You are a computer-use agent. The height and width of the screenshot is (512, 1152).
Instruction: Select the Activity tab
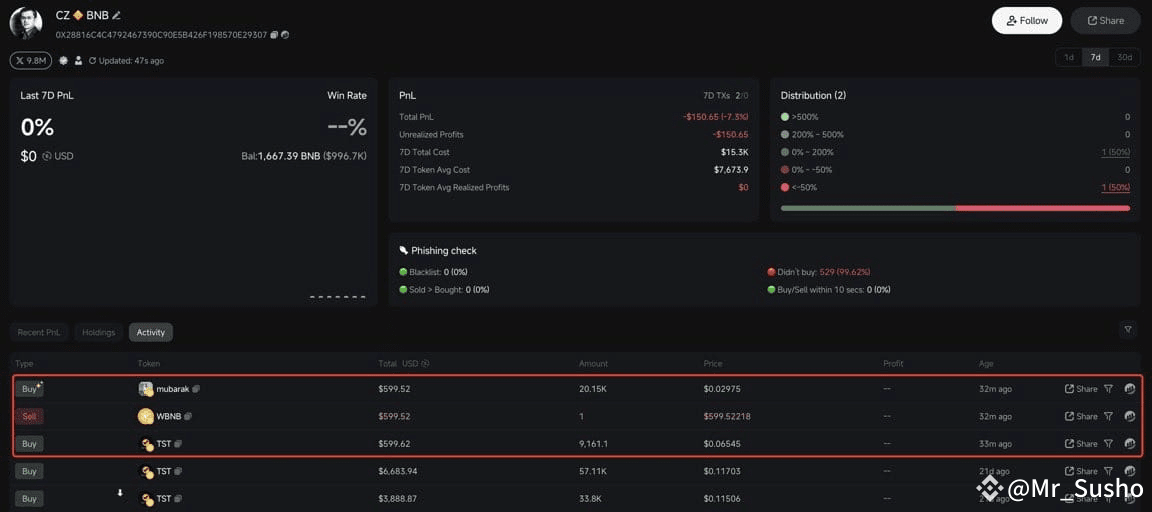(151, 332)
